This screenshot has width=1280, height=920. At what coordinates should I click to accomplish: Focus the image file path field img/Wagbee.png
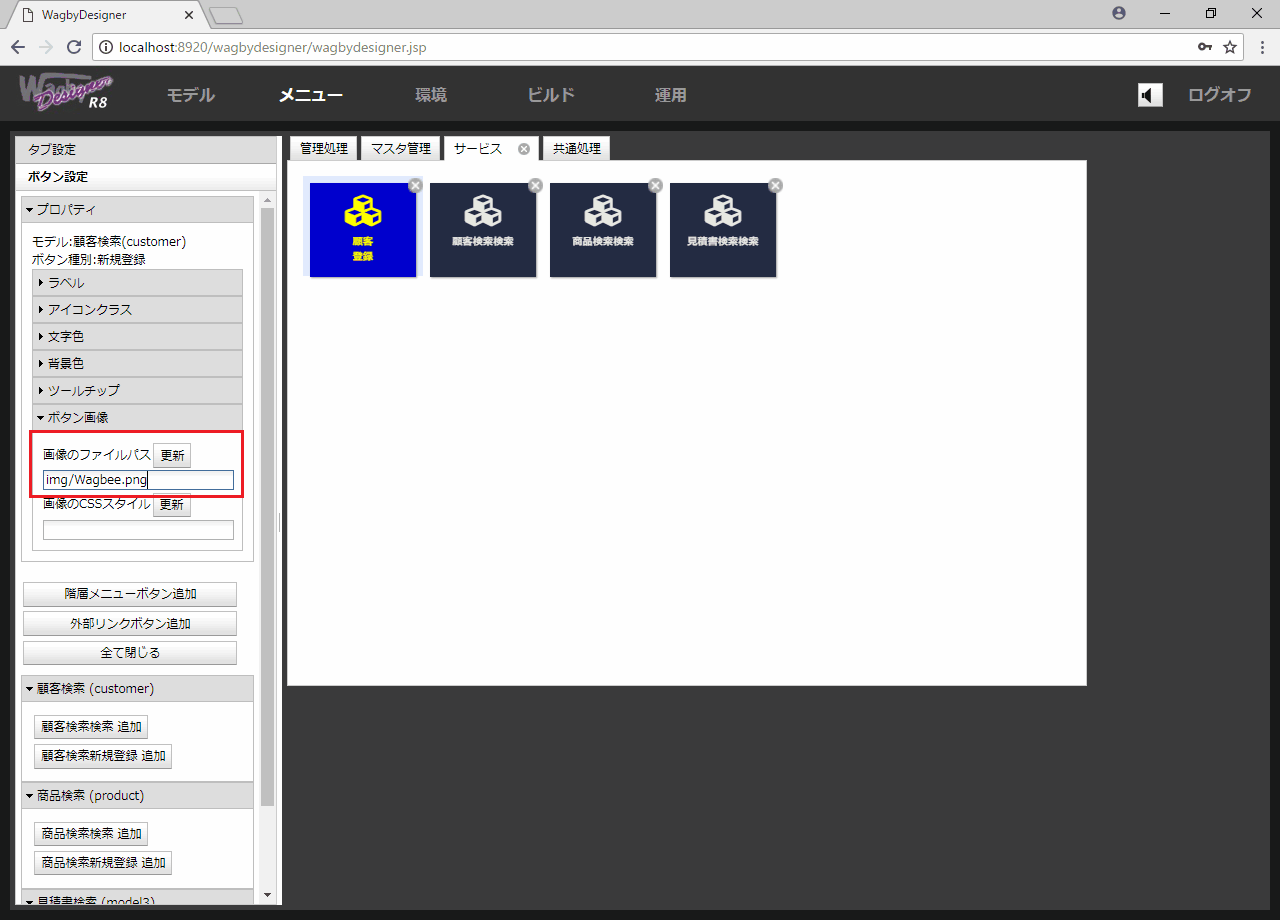(138, 480)
